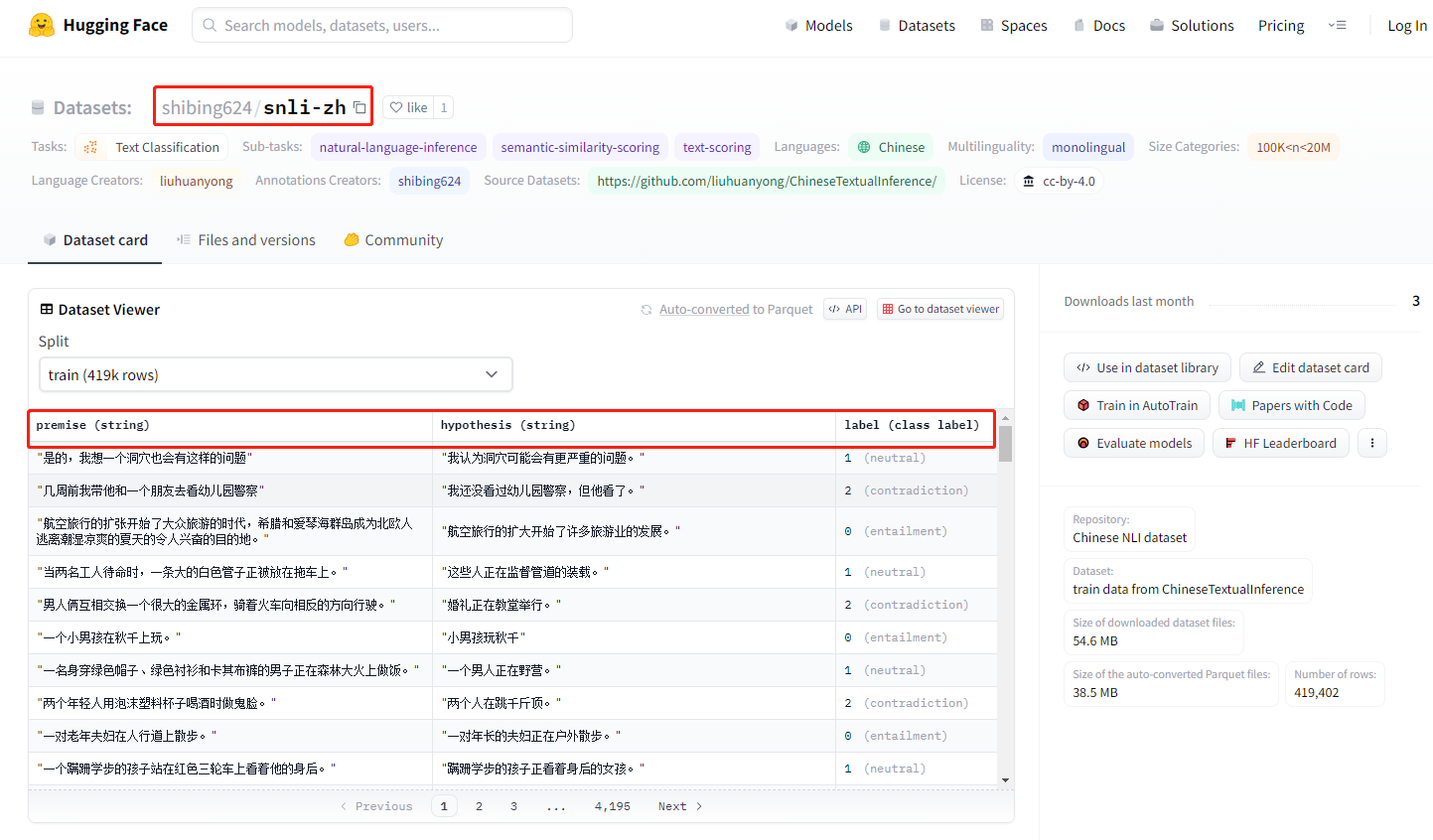Open Spaces from the top navigation
Viewport: 1433px width, 840px height.
pos(1013,25)
